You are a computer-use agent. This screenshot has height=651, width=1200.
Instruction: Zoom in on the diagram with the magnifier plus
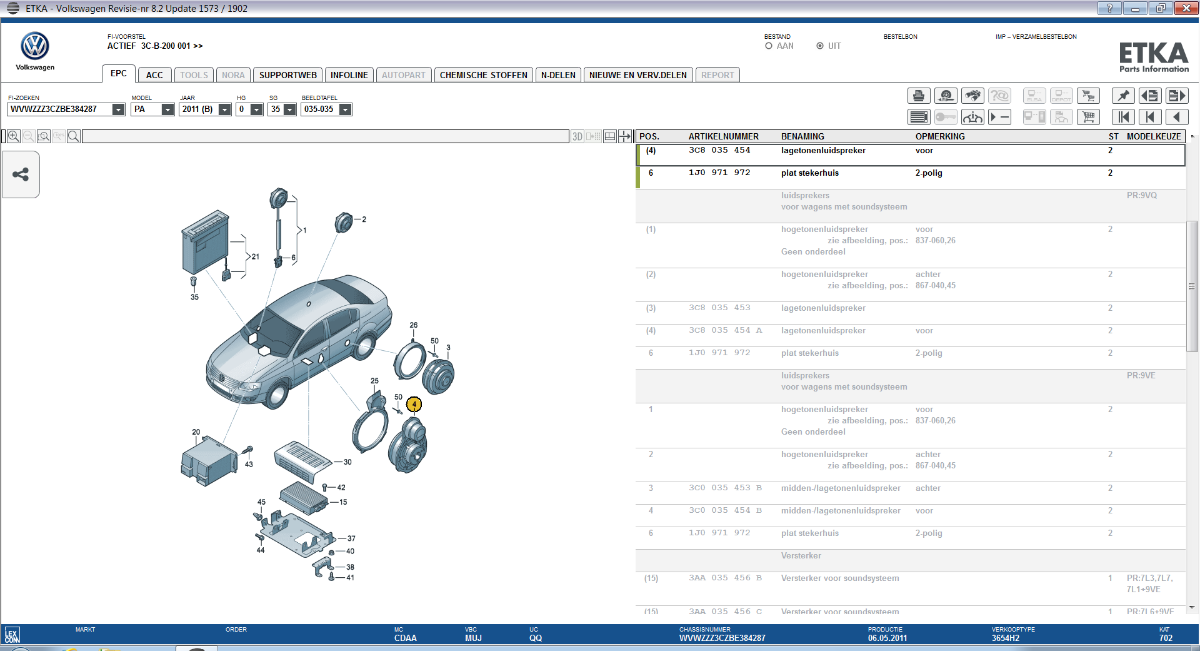click(14, 136)
